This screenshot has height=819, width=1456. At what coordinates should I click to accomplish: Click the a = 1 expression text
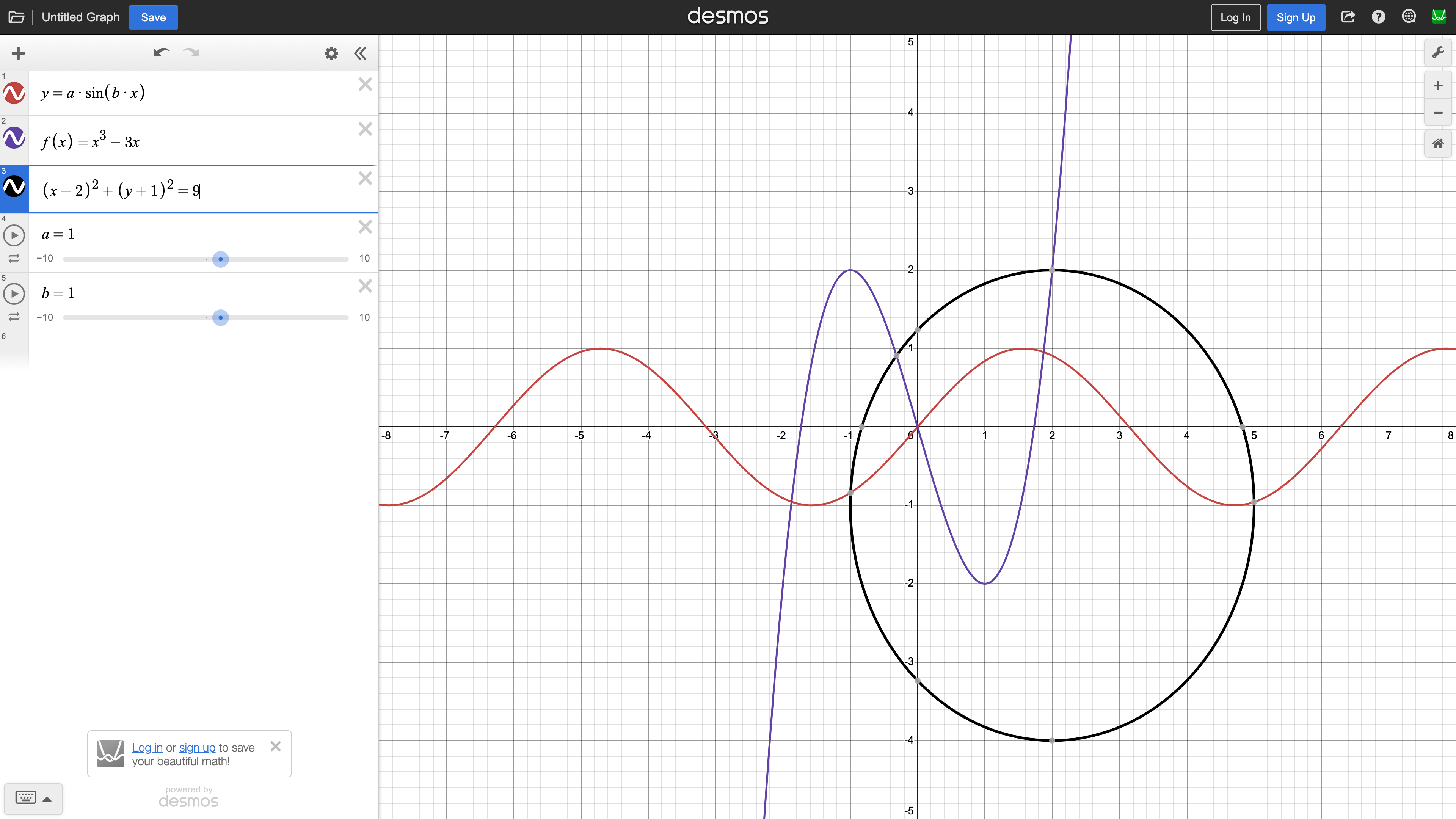(x=58, y=234)
